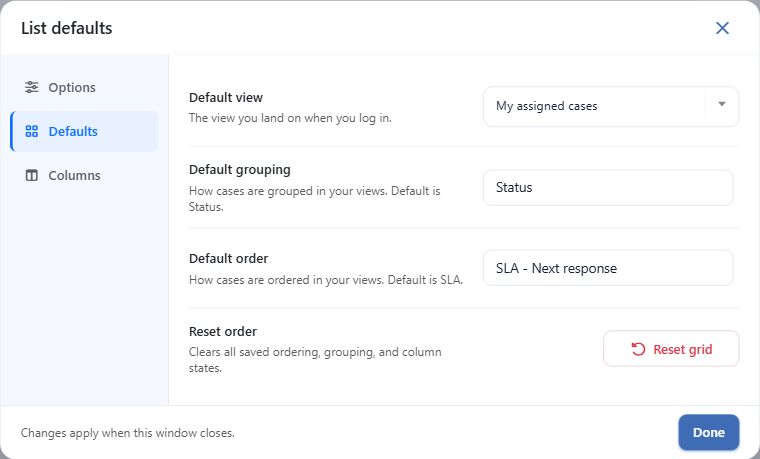
Task: Click 'How cases are grouped' description
Action: tap(315, 199)
